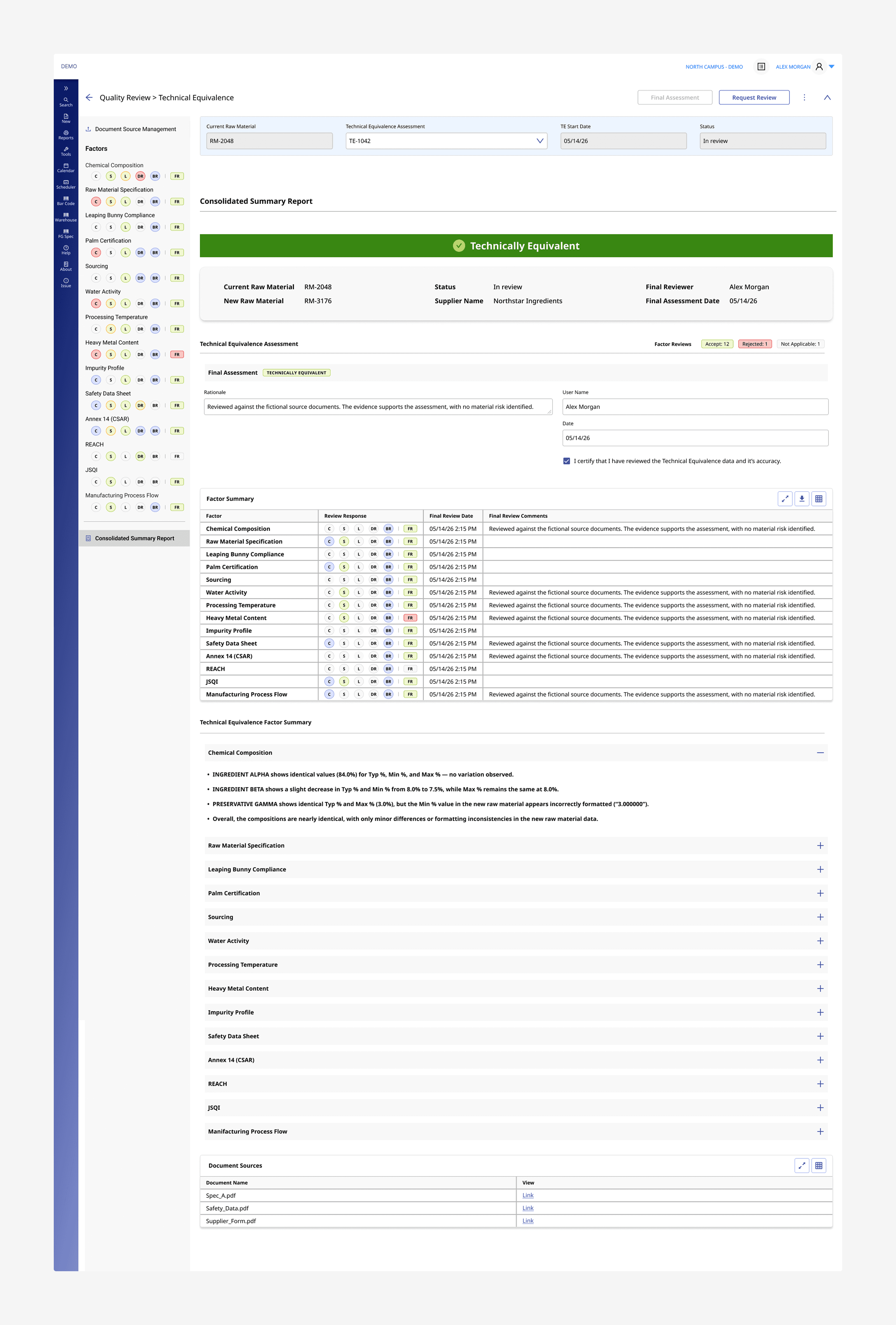This screenshot has height=1325, width=896.
Task: Open the Supplier_Form.pdf Link
Action: pos(528,1221)
